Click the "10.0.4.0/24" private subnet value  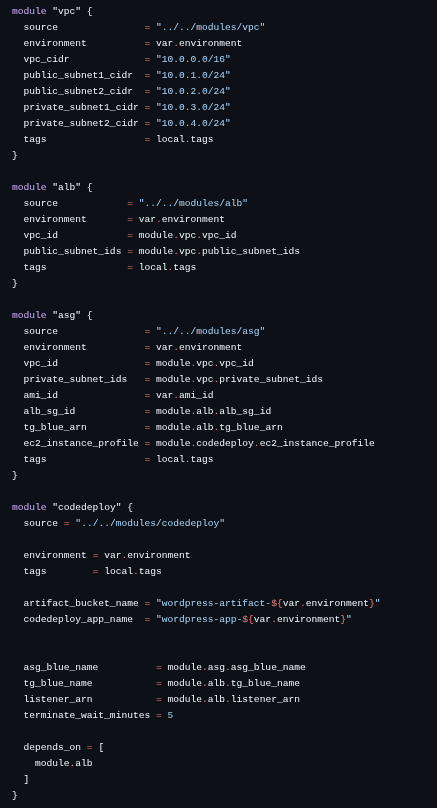pyautogui.click(x=193, y=123)
